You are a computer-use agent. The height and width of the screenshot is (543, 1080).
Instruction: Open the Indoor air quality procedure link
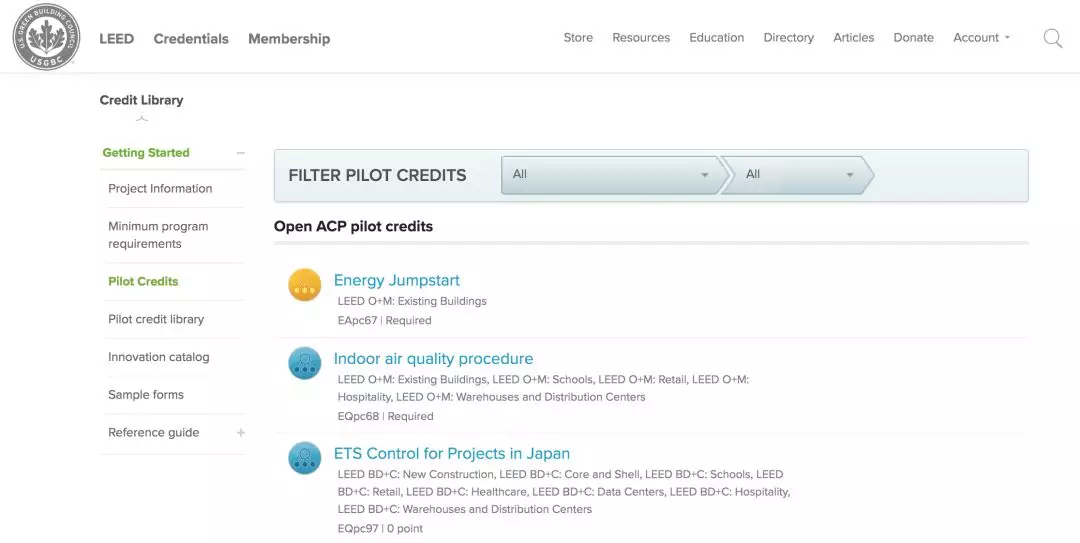(433, 358)
